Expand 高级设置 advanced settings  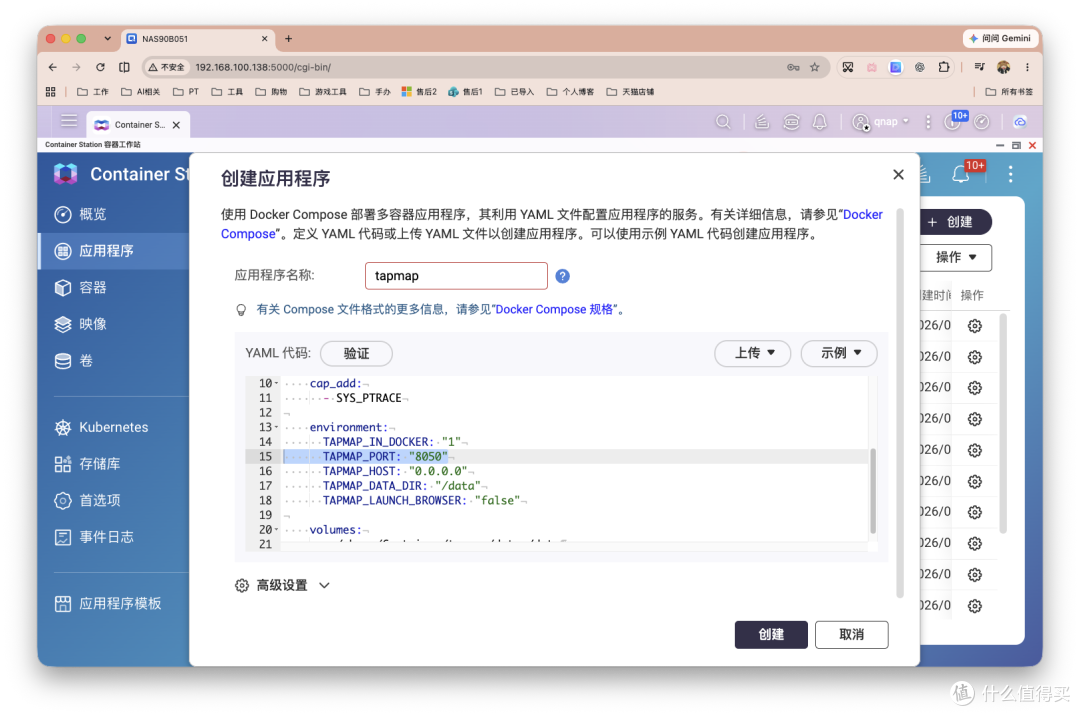282,585
